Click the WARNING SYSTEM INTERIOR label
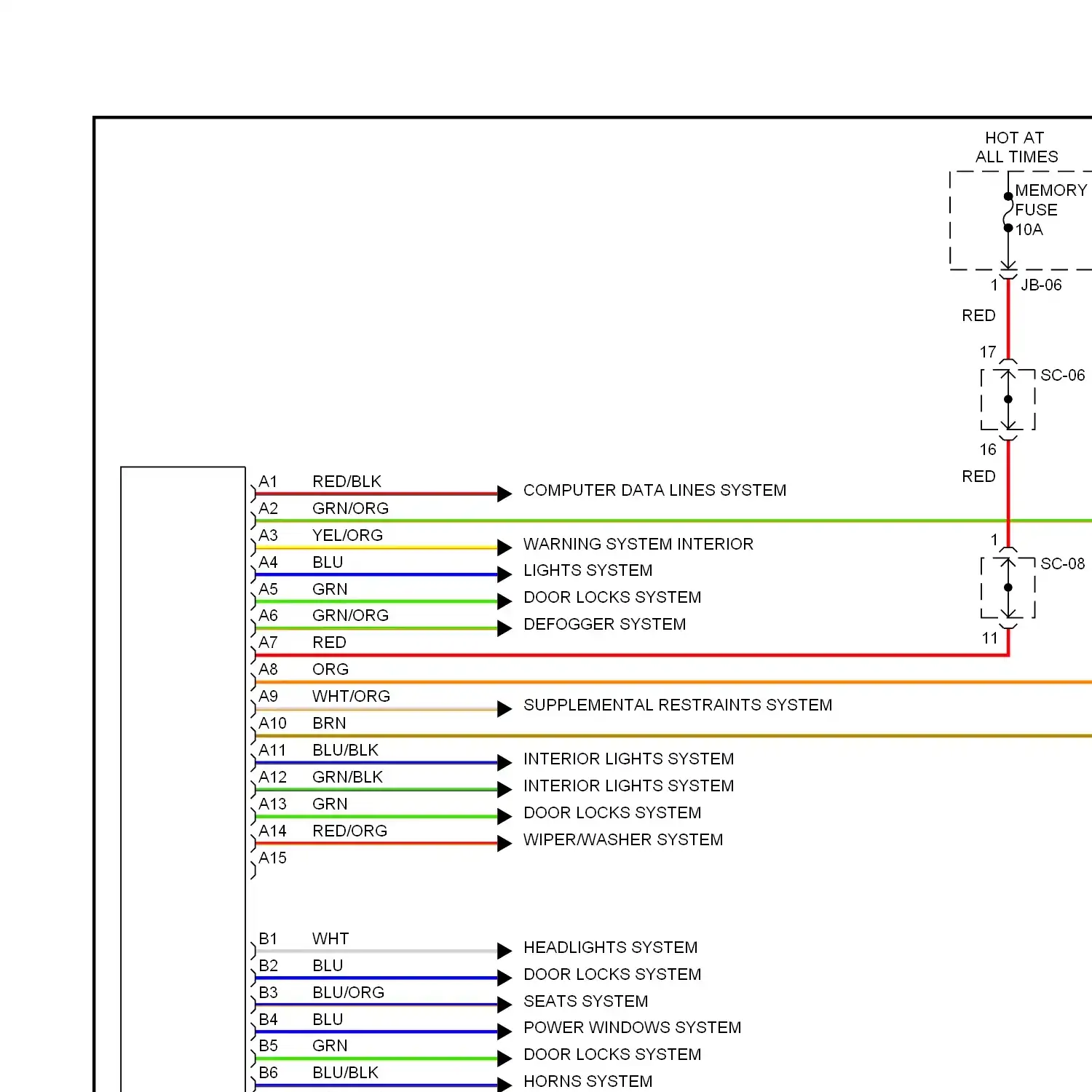Image resolution: width=1092 pixels, height=1092 pixels. point(638,544)
